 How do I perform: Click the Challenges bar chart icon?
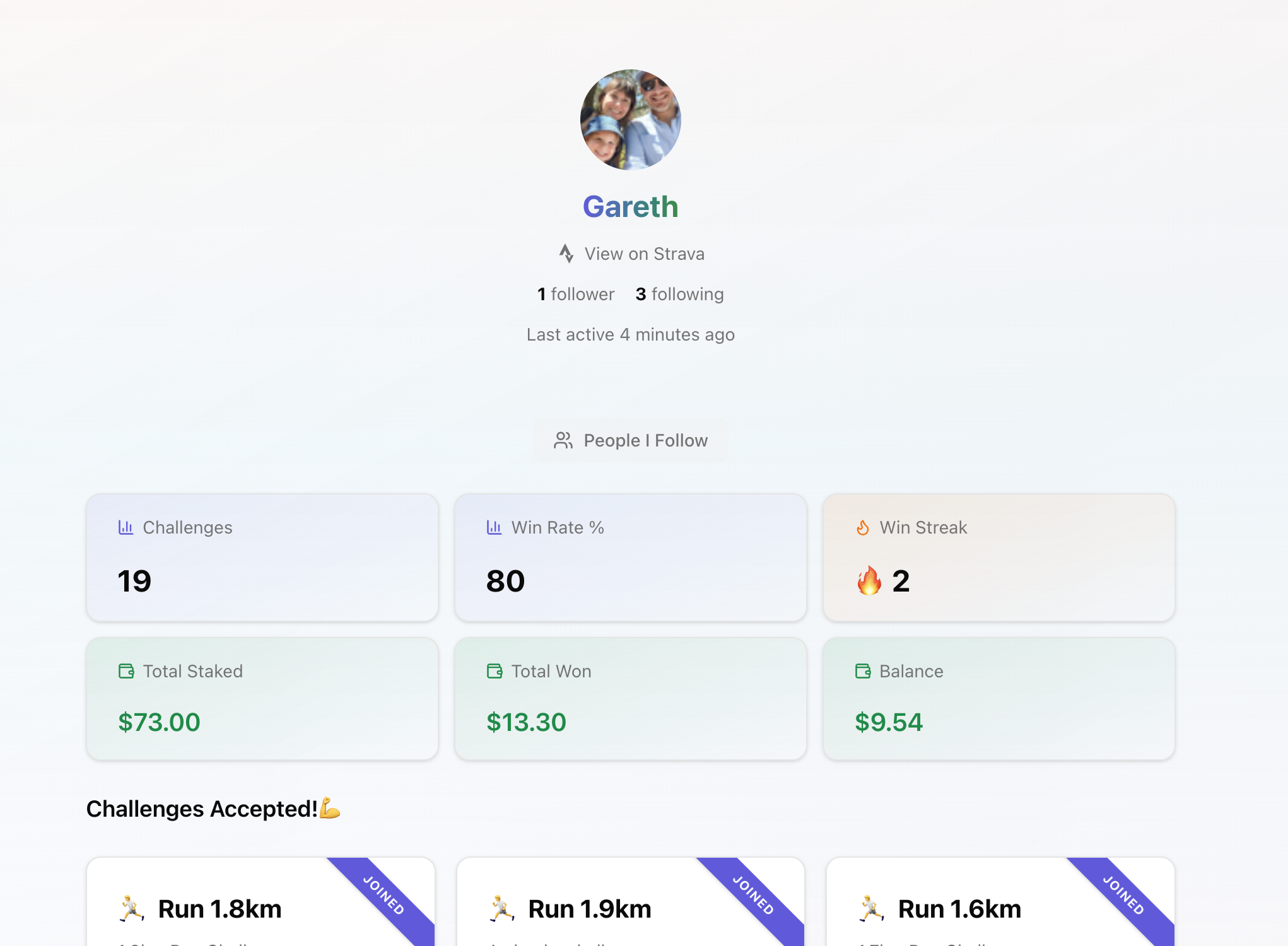click(x=126, y=527)
